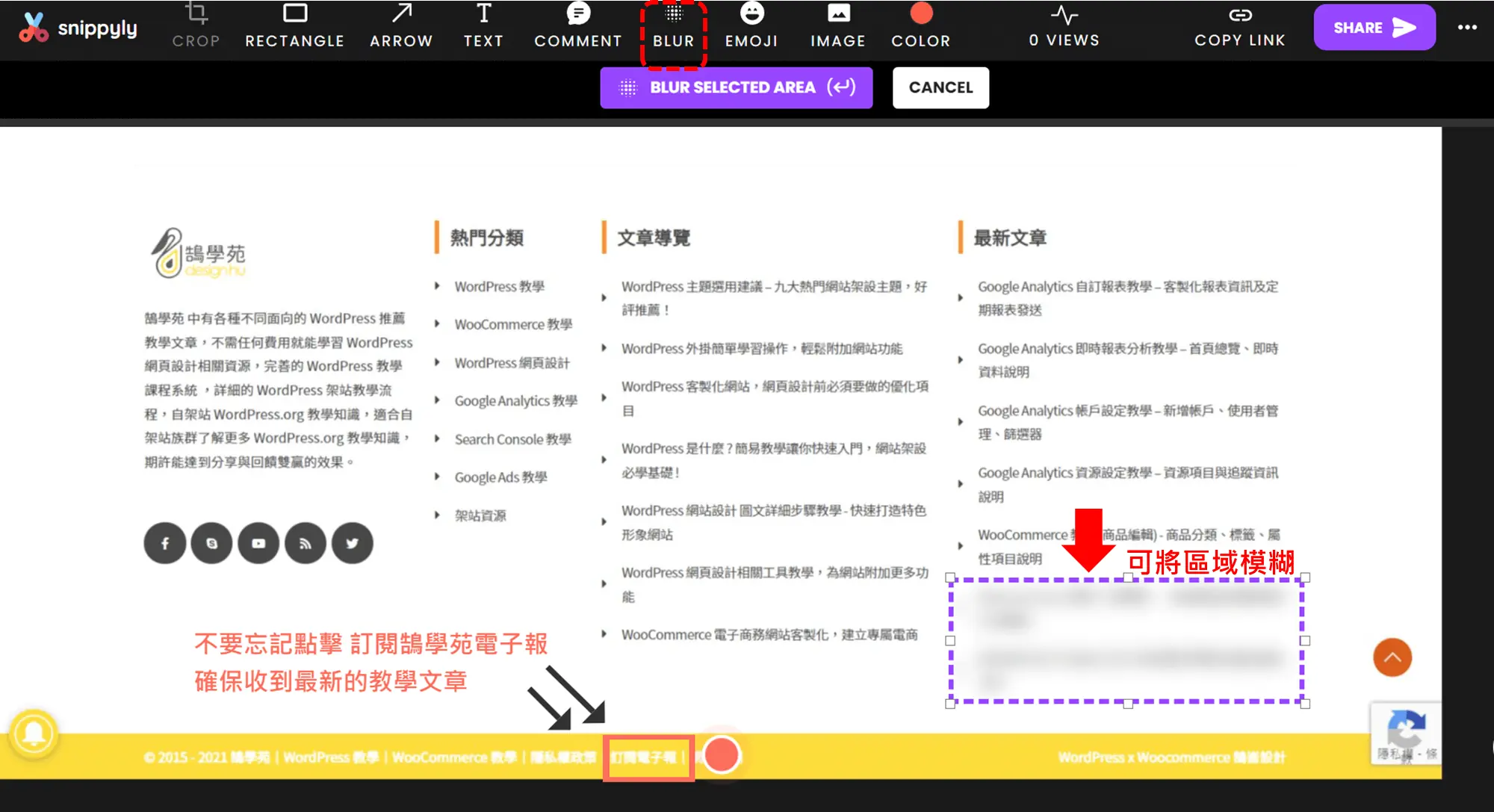Image resolution: width=1494 pixels, height=812 pixels.
Task: Open the WooCommerce 電子商務網站客製化 article
Action: (769, 635)
